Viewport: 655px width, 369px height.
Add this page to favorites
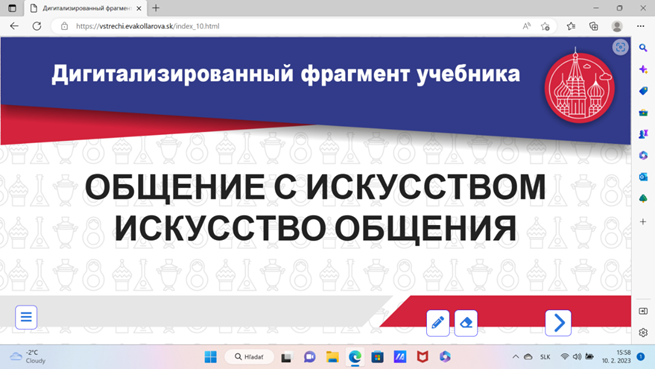[545, 26]
